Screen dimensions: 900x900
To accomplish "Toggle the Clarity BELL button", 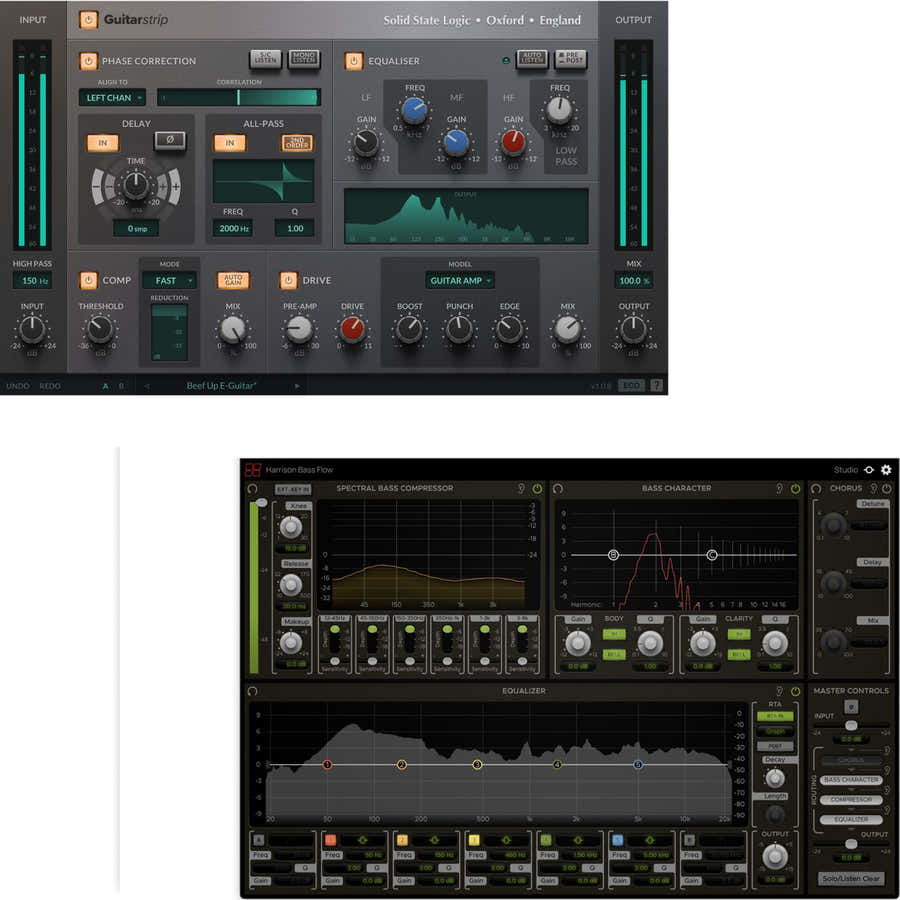I will [739, 655].
